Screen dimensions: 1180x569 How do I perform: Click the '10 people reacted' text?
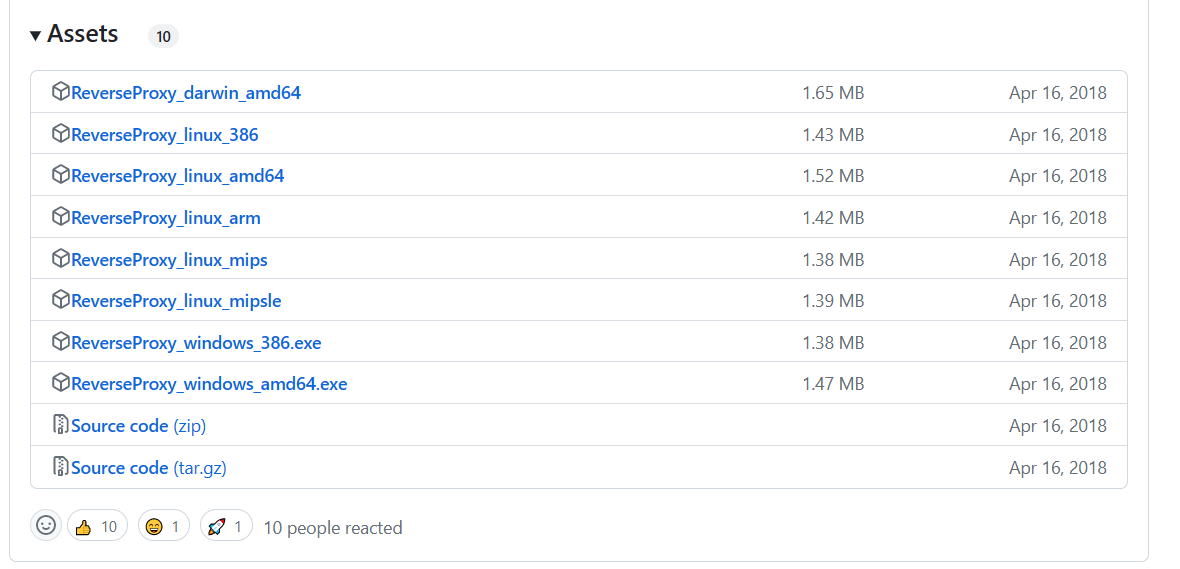pyautogui.click(x=333, y=528)
